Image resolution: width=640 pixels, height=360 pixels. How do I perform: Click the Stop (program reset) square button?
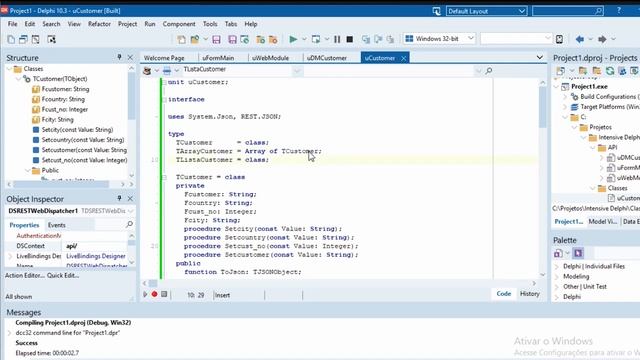[x=350, y=39]
